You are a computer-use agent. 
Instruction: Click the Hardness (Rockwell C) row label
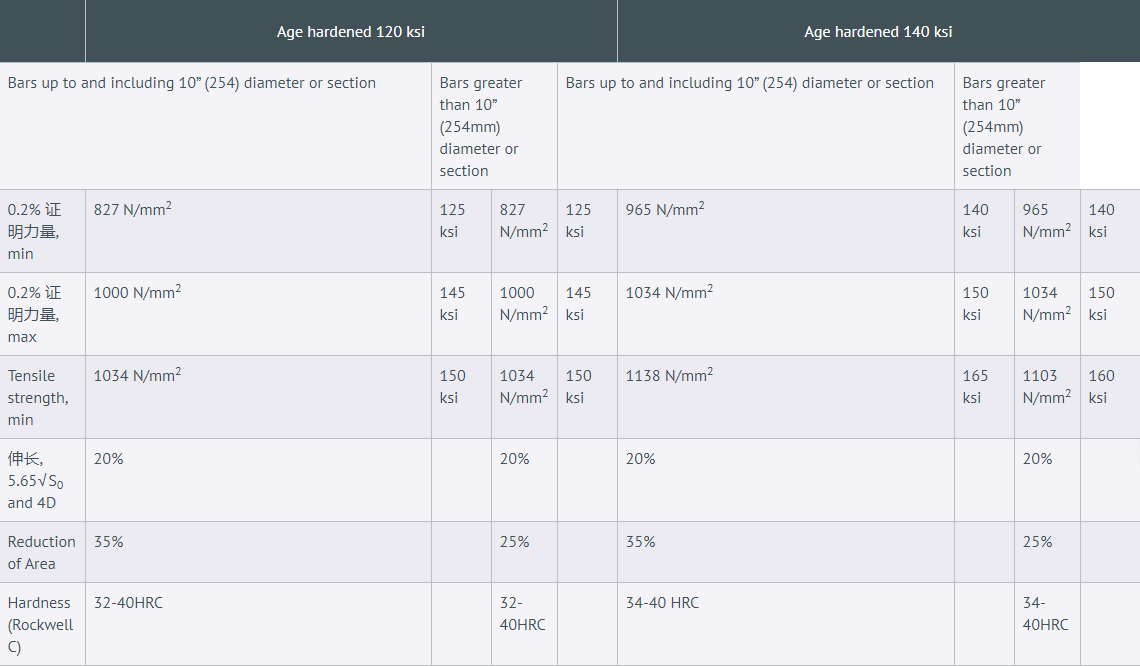click(x=39, y=624)
